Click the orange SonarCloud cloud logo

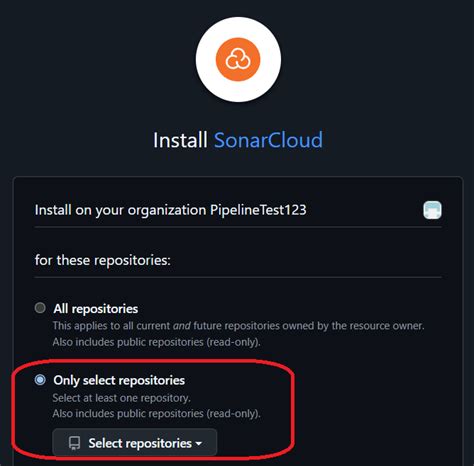point(238,59)
